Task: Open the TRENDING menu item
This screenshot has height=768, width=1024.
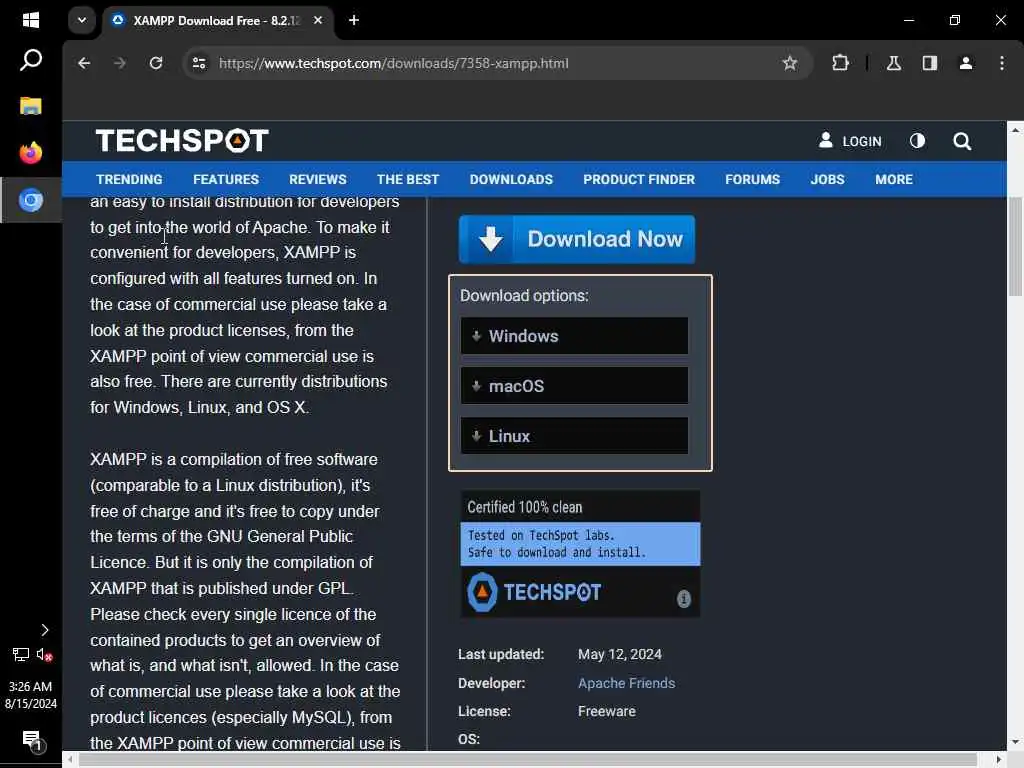Action: tap(129, 180)
